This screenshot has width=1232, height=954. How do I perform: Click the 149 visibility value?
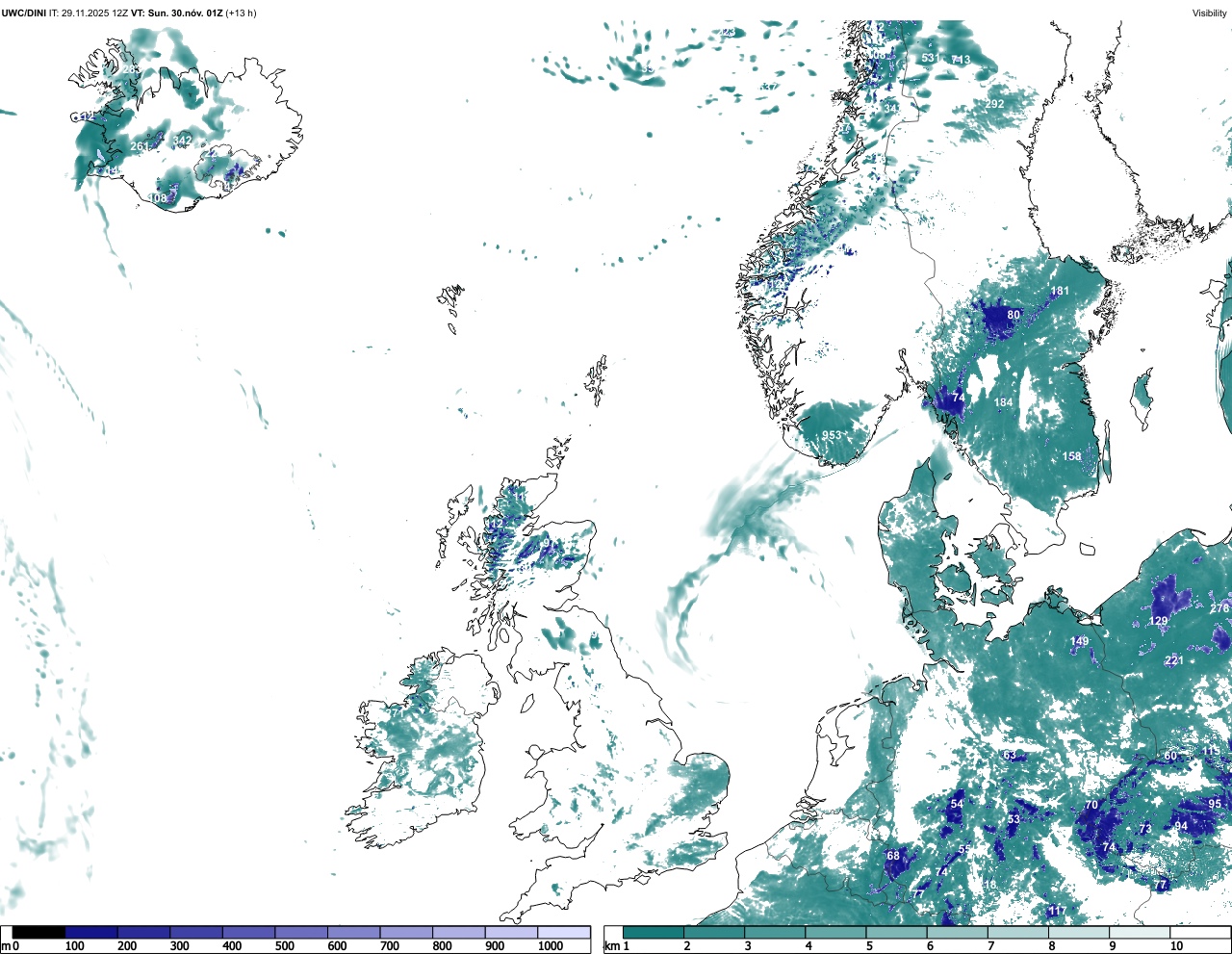(1080, 641)
